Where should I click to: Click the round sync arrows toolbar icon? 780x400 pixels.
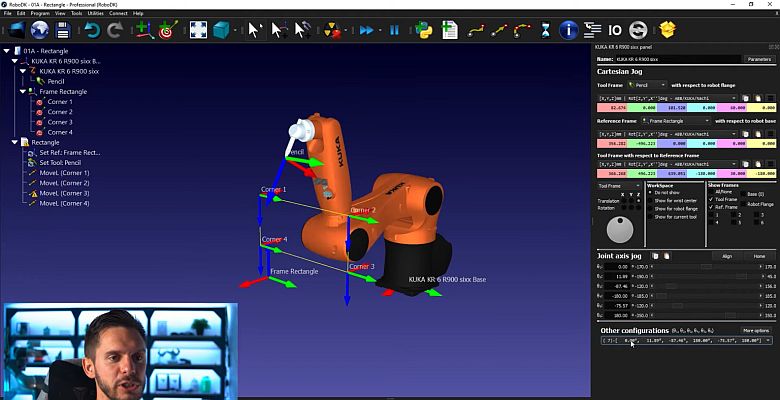[638, 30]
